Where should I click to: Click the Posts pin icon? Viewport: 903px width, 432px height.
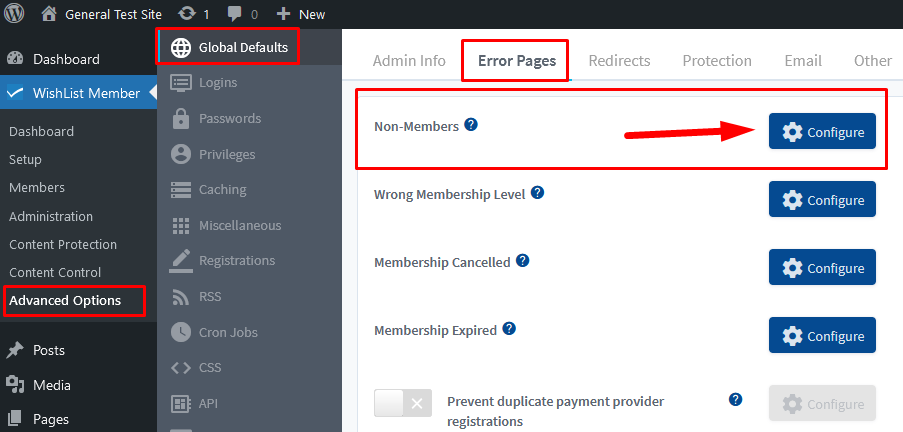16,350
